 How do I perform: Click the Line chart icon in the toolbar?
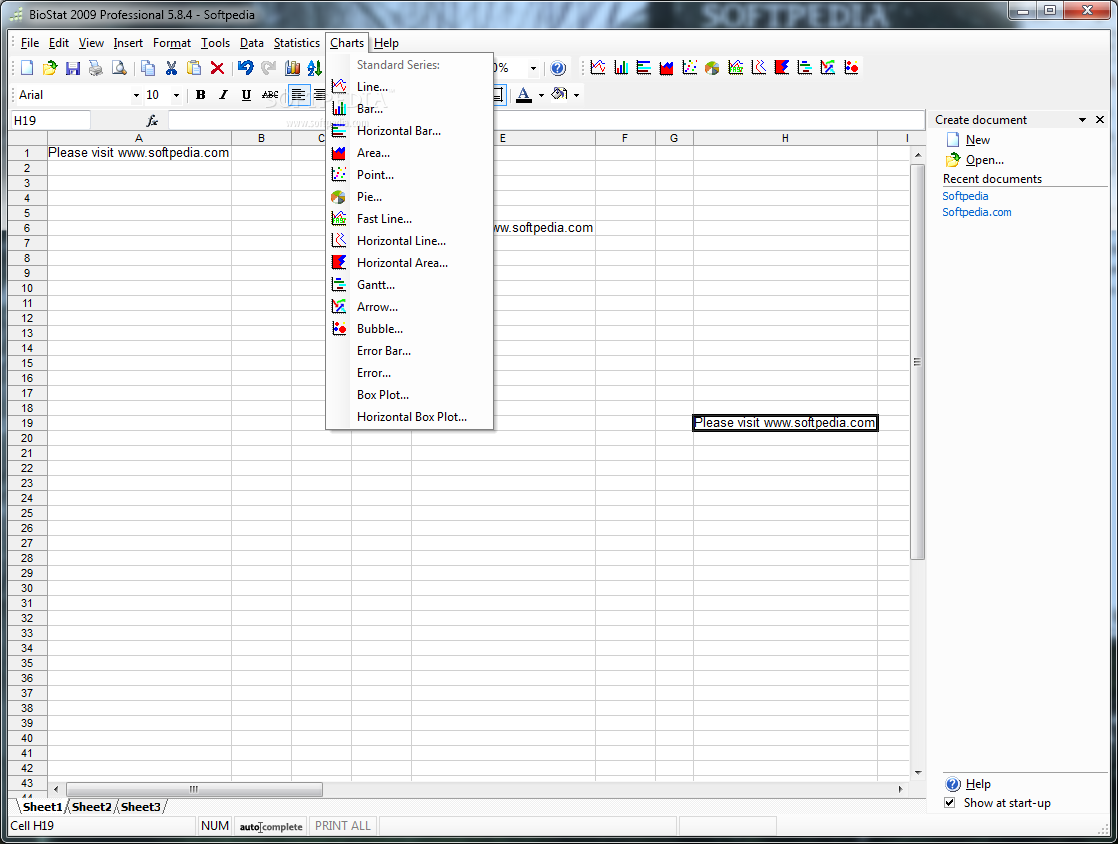click(598, 67)
